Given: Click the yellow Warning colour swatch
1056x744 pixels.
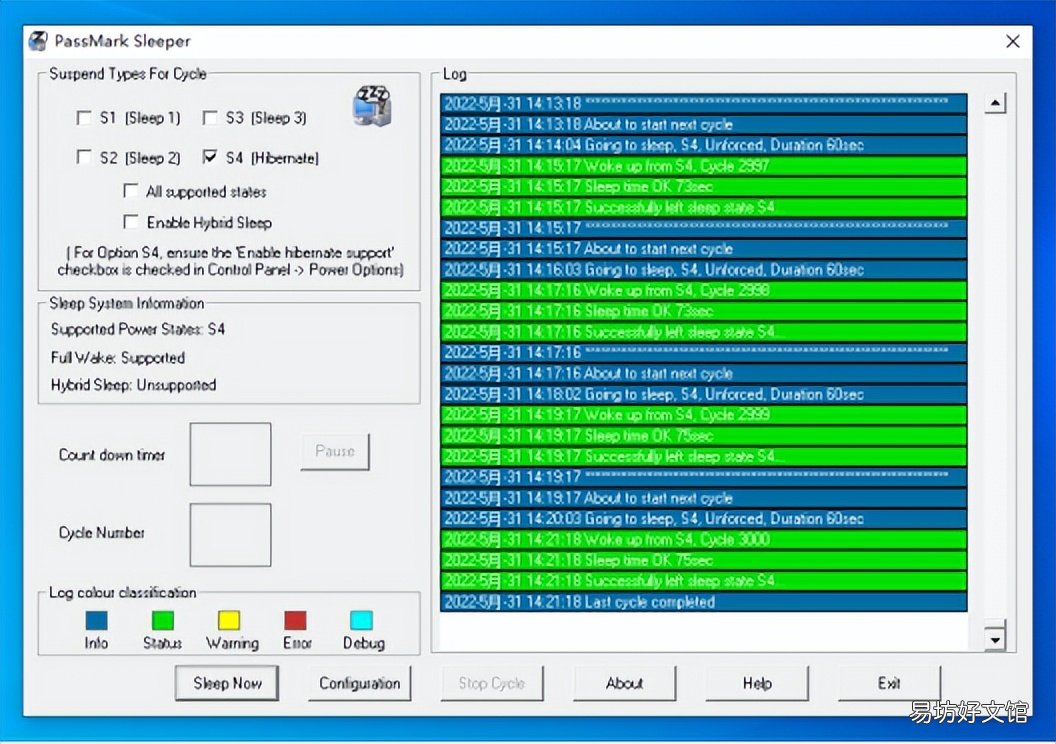Looking at the screenshot, I should coord(229,620).
